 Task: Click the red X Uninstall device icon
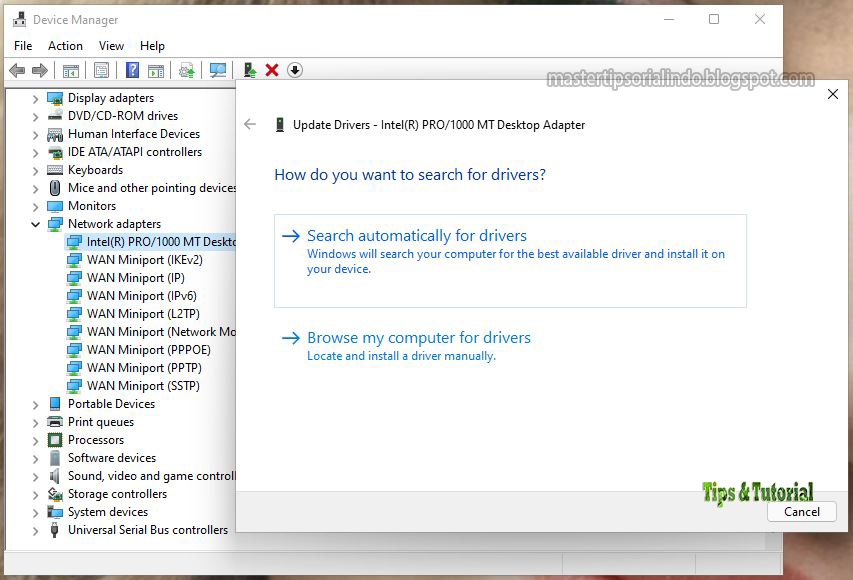(272, 70)
